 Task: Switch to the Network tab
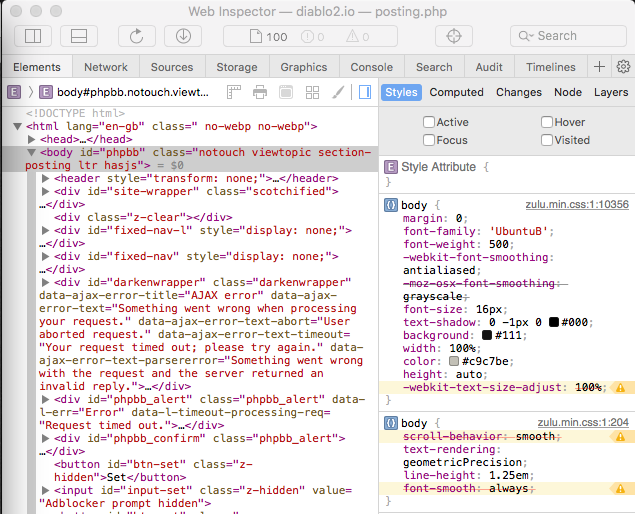coord(105,67)
